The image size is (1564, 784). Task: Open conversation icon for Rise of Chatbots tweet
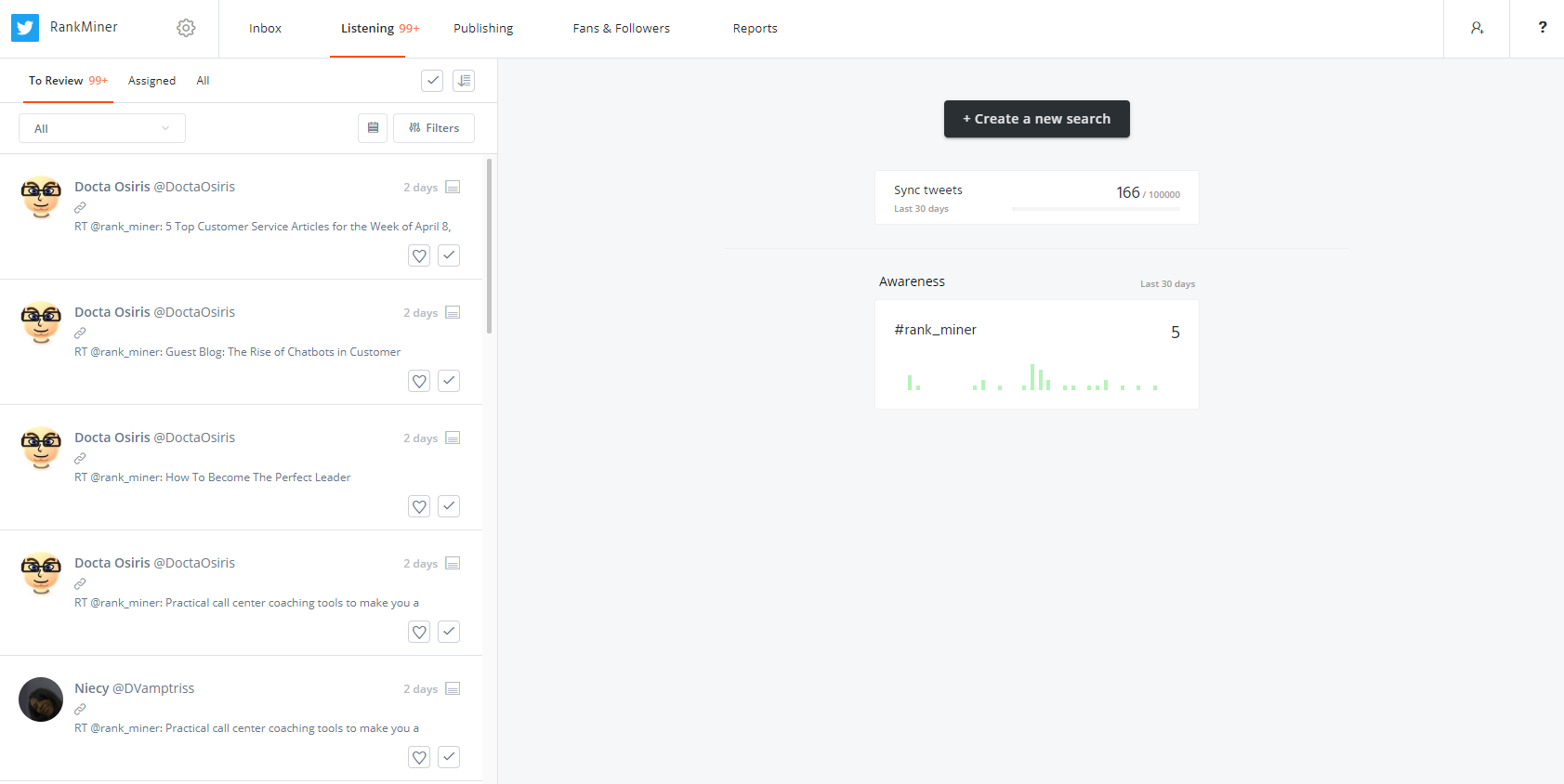453,312
